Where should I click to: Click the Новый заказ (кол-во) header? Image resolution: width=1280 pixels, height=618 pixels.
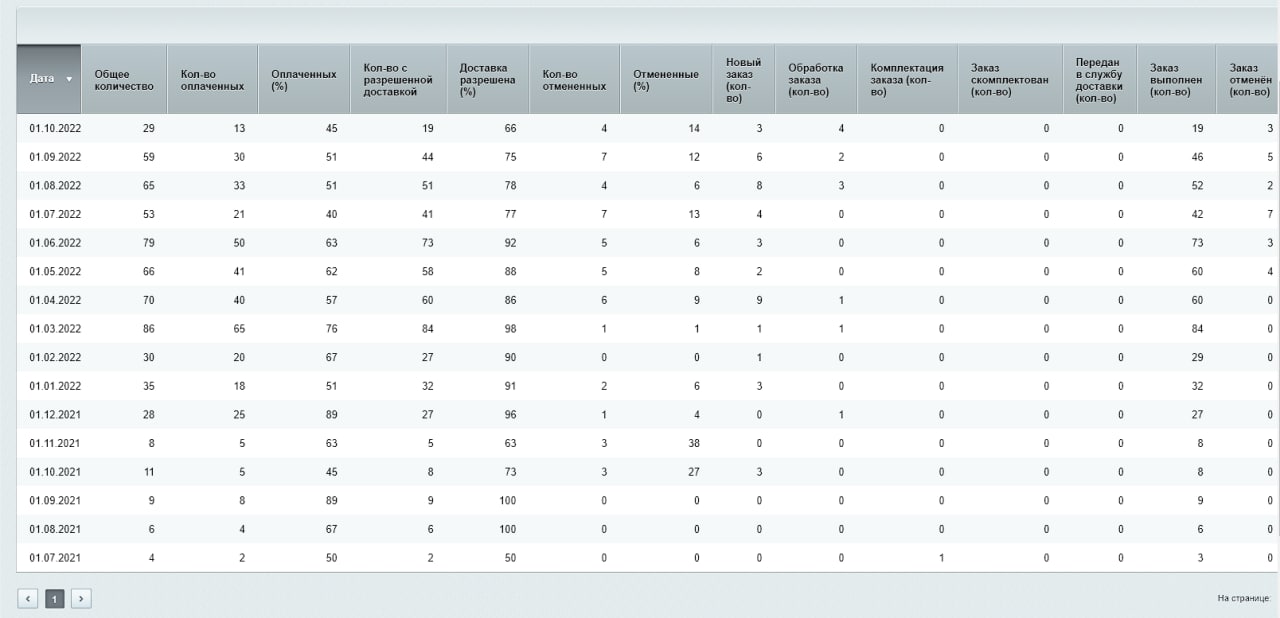click(742, 80)
